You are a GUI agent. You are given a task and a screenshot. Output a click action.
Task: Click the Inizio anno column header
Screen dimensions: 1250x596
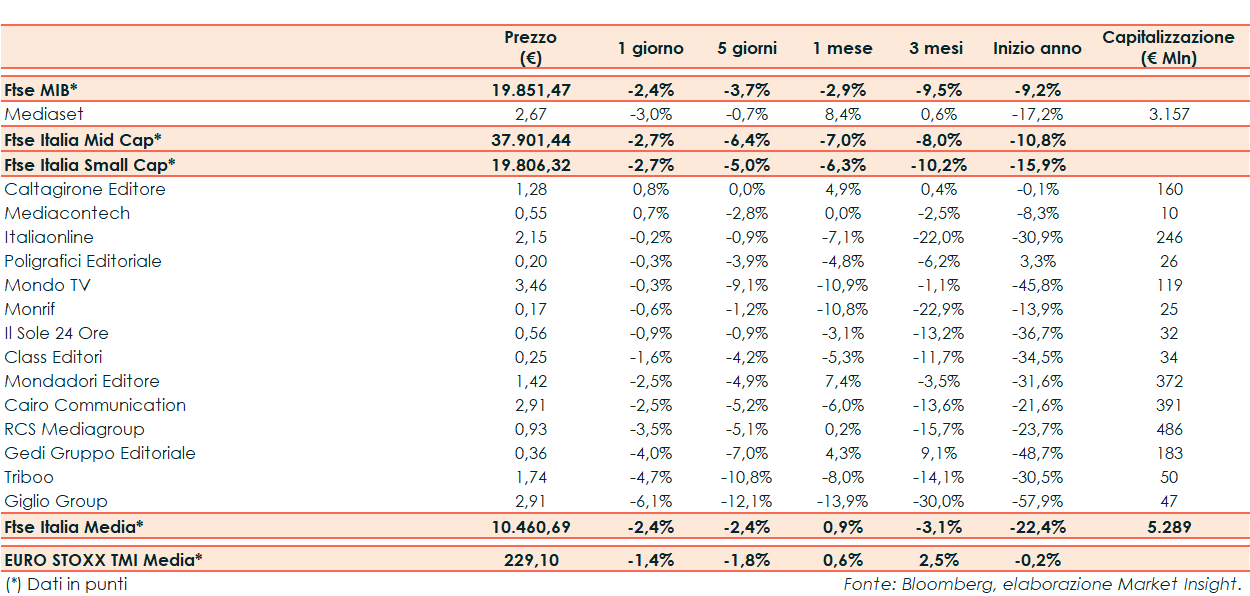pyautogui.click(x=1037, y=48)
